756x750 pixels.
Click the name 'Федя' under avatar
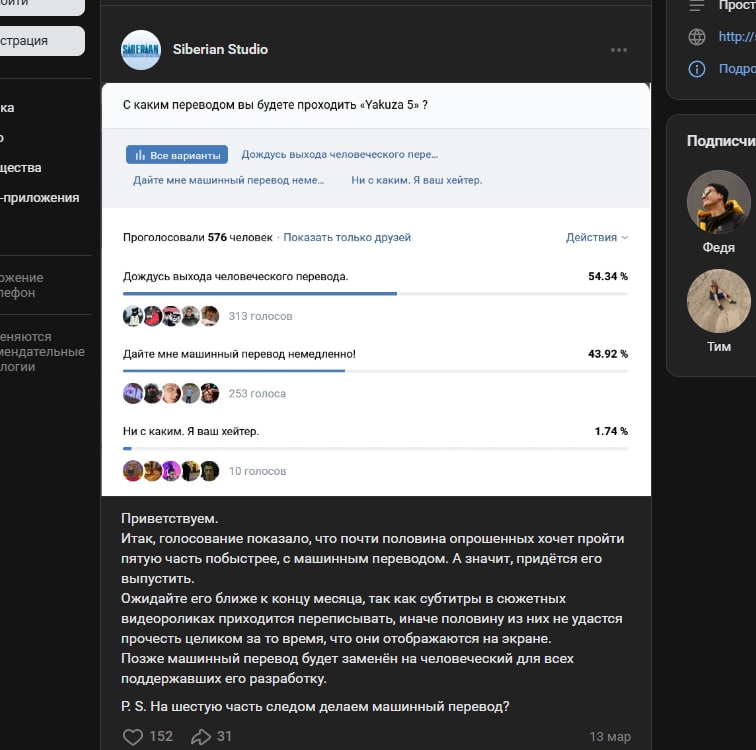[x=718, y=248]
